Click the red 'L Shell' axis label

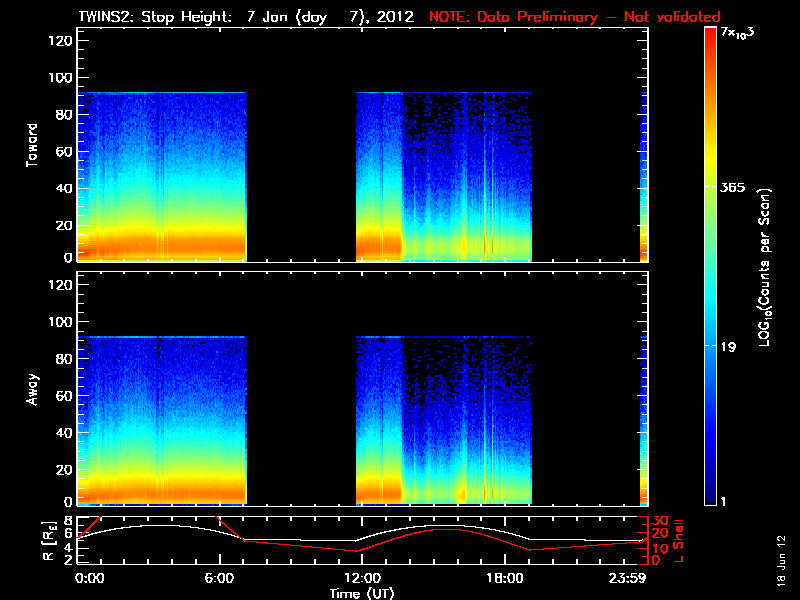pyautogui.click(x=679, y=541)
